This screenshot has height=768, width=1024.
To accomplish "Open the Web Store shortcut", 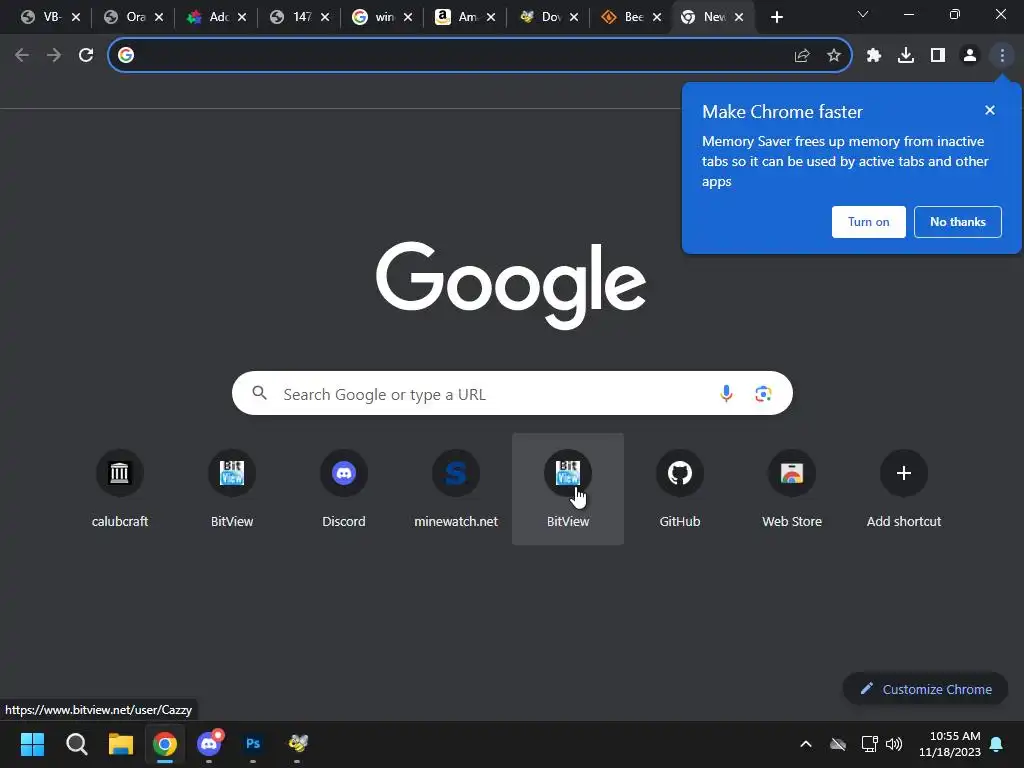I will click(x=792, y=488).
